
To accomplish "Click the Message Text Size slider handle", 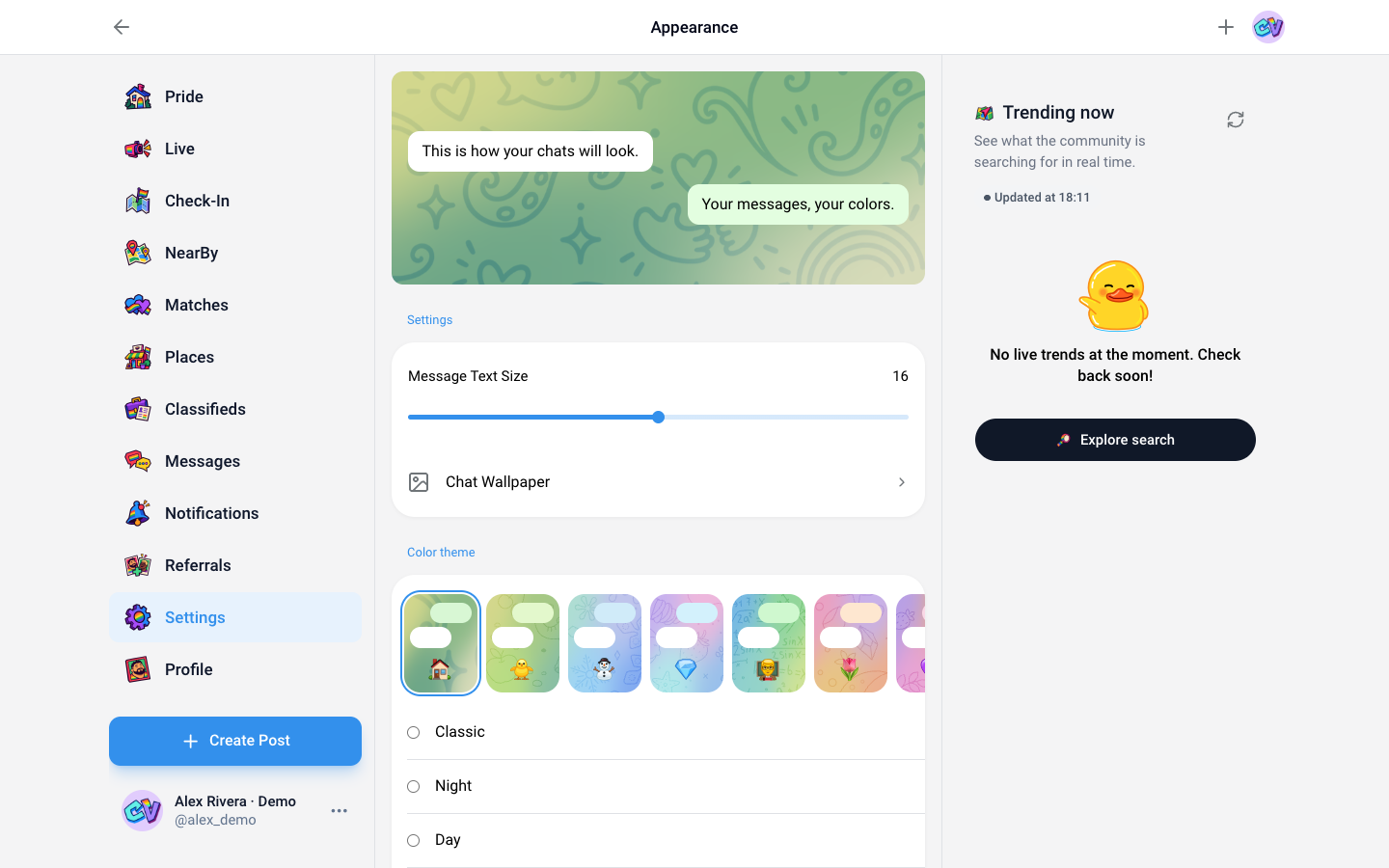I will click(658, 418).
